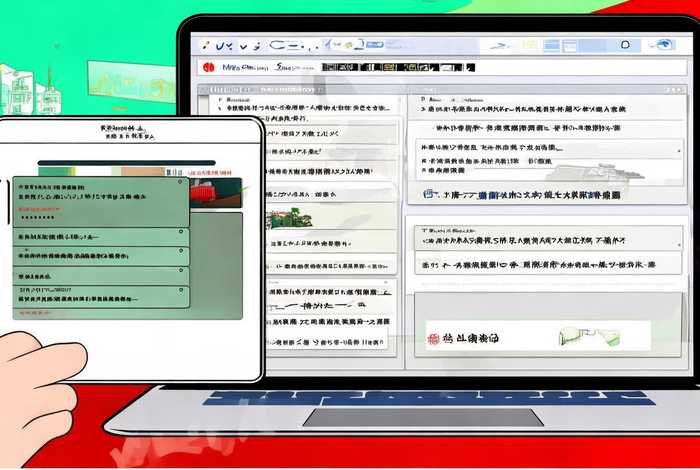Click the red round logo in laptop header
The height and width of the screenshot is (470, 700).
208,67
